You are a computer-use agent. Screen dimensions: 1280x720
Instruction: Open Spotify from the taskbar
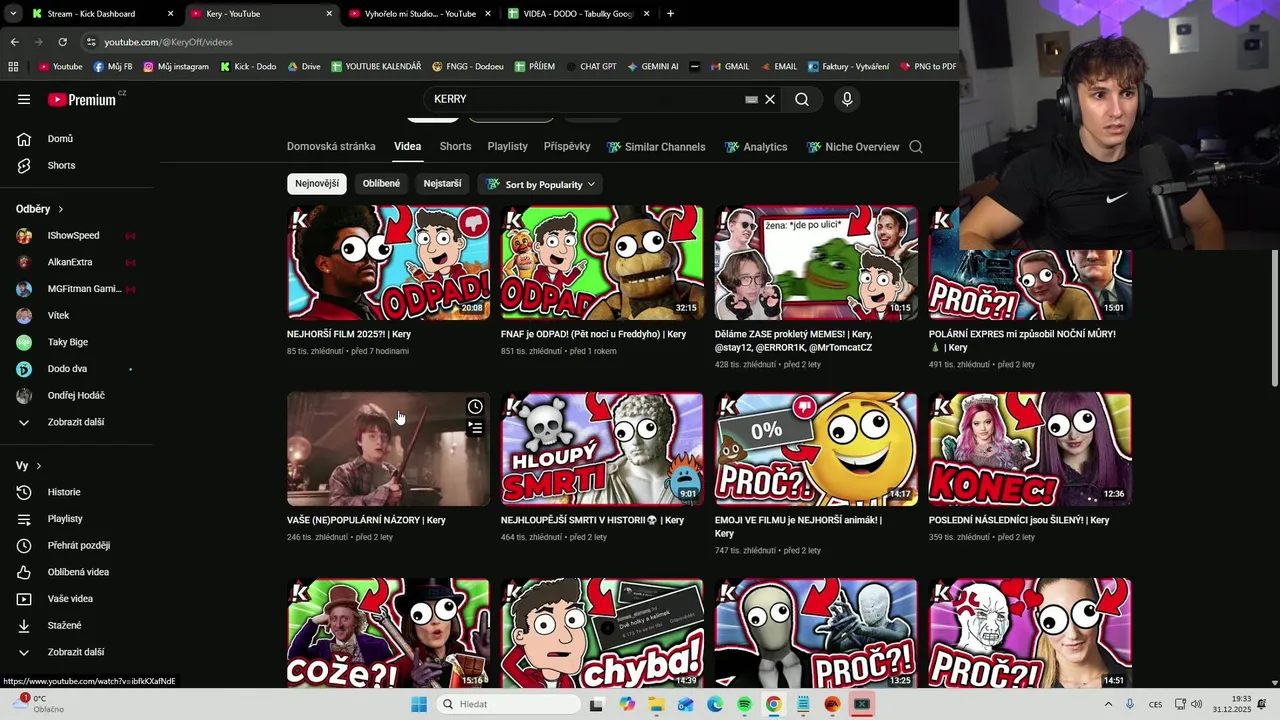[744, 704]
